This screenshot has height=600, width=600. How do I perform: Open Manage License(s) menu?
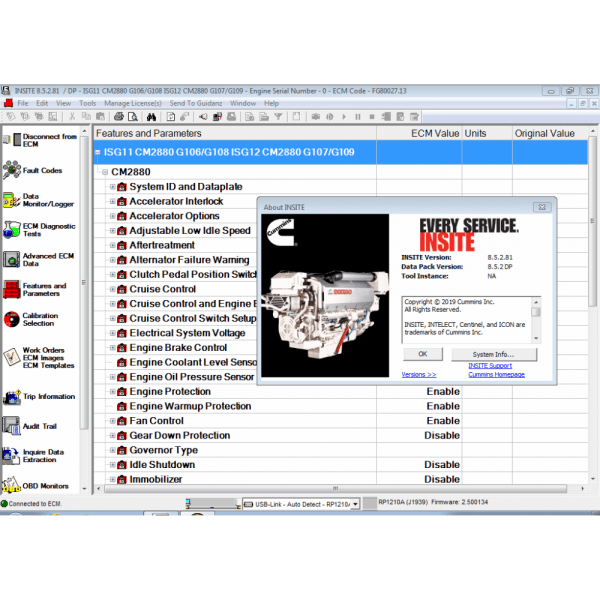(133, 103)
